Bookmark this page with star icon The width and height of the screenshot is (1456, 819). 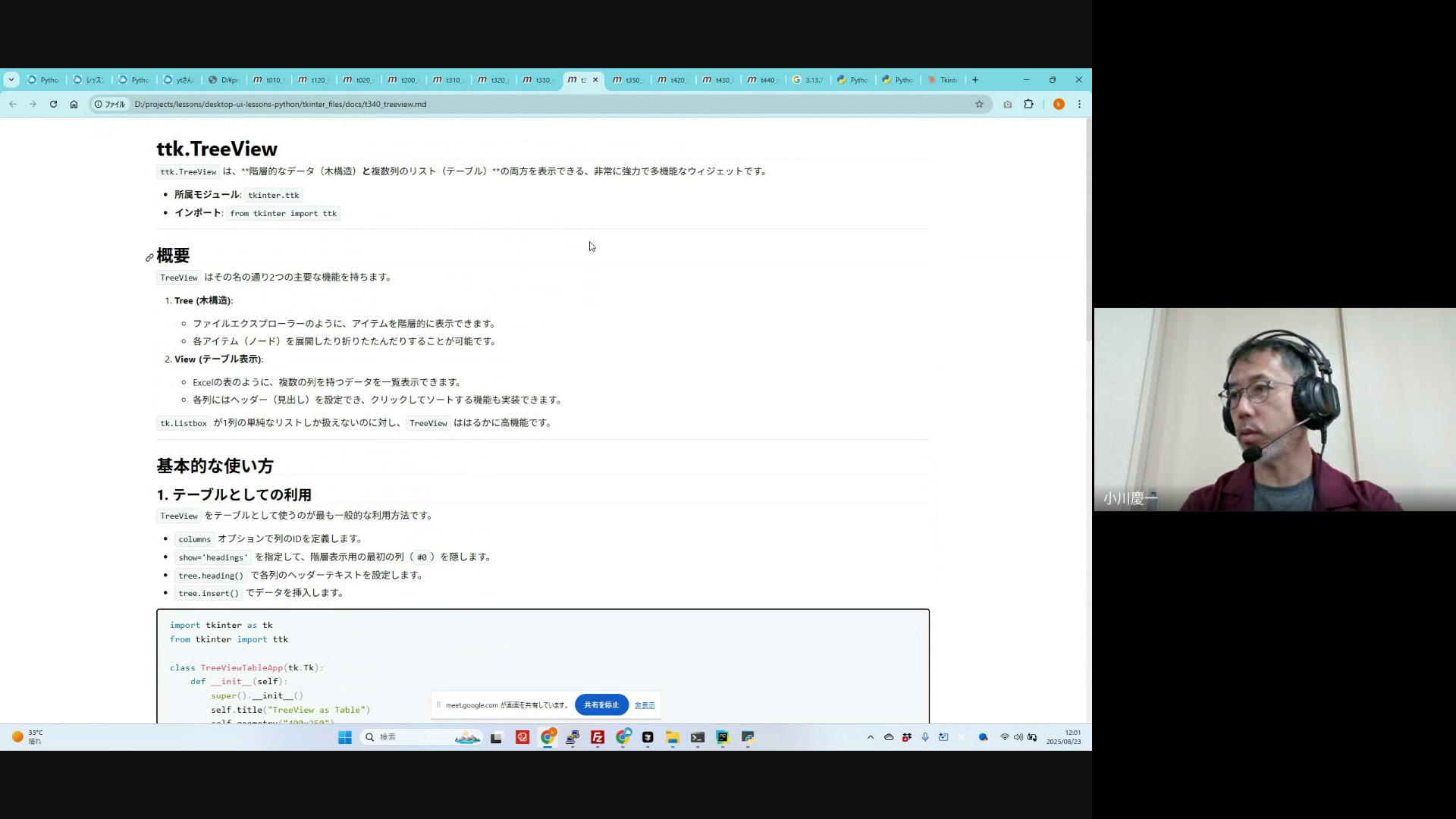point(979,105)
